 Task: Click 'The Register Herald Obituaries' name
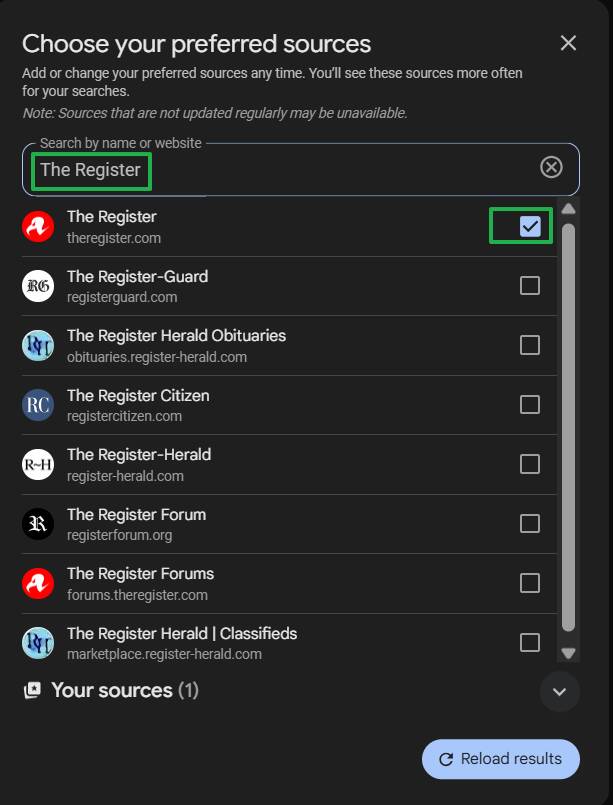(x=176, y=336)
